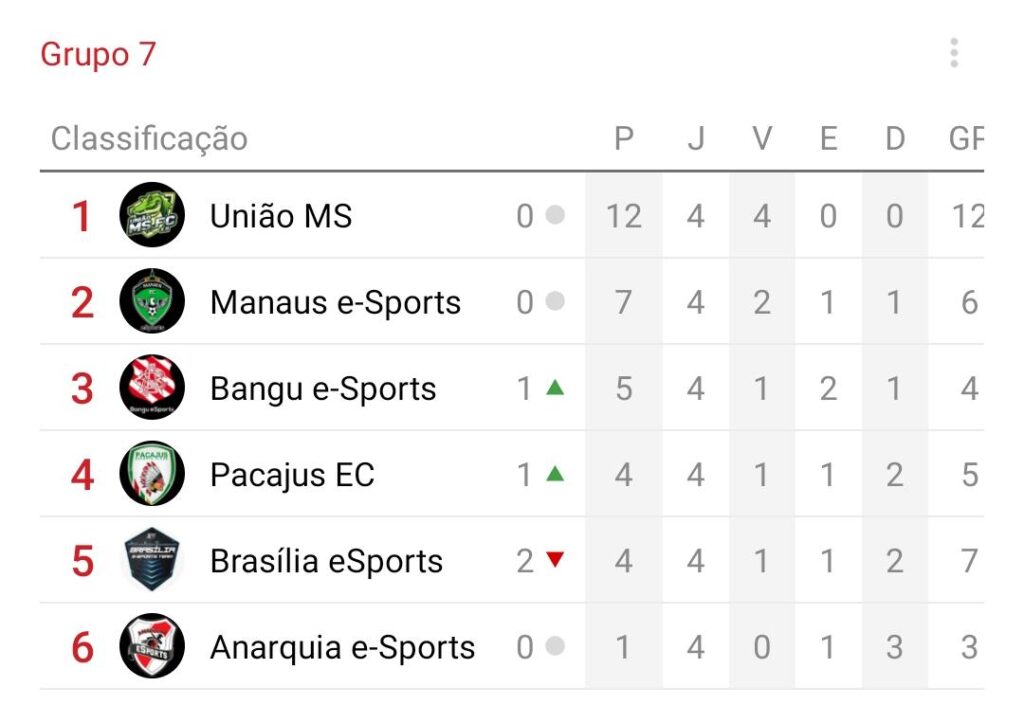Click the D losses column header
This screenshot has width=1024, height=723.
pyautogui.click(x=895, y=138)
